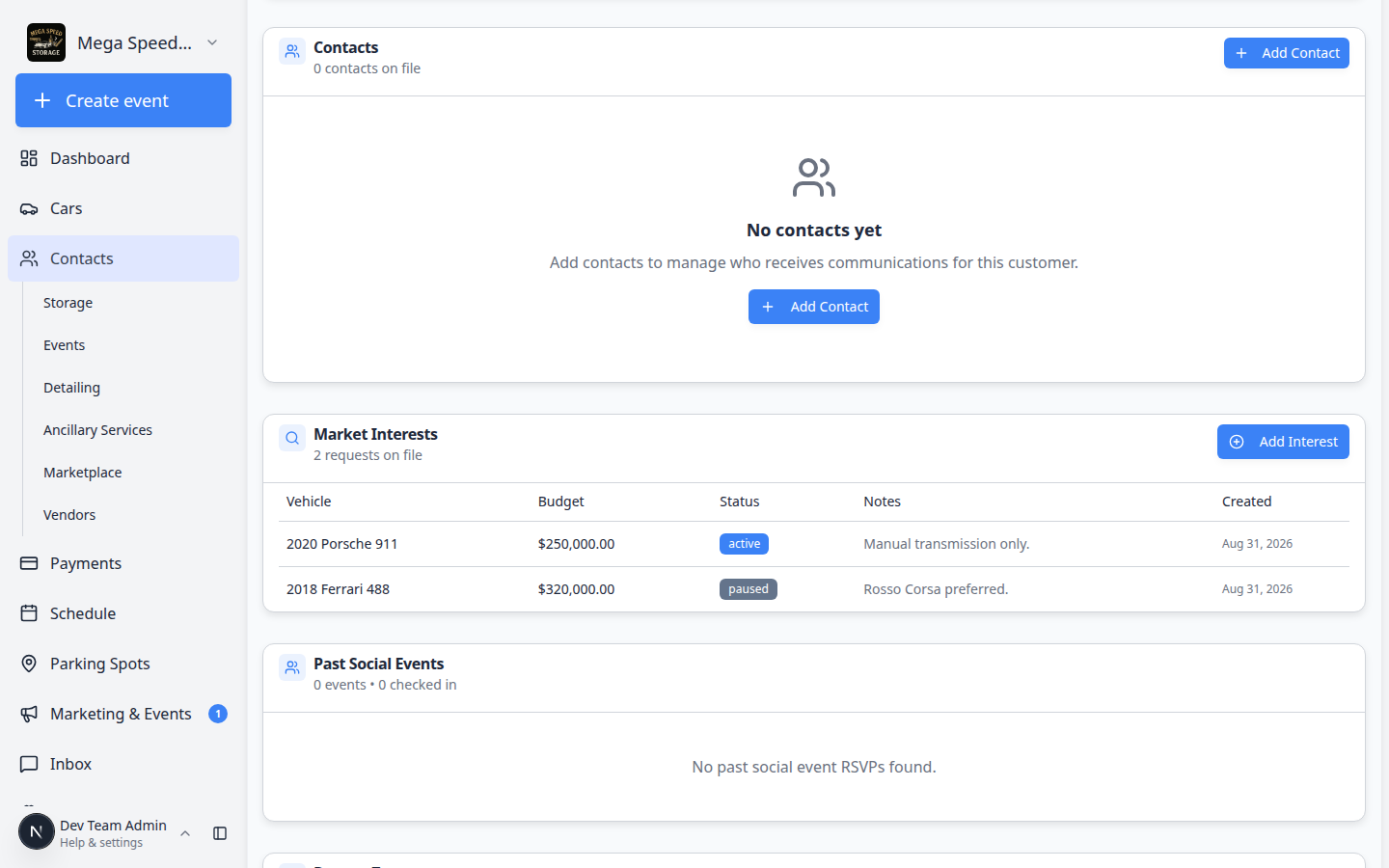Collapse the sidebar with the panel toggle icon
This screenshot has height=868, width=1389.
tap(220, 833)
